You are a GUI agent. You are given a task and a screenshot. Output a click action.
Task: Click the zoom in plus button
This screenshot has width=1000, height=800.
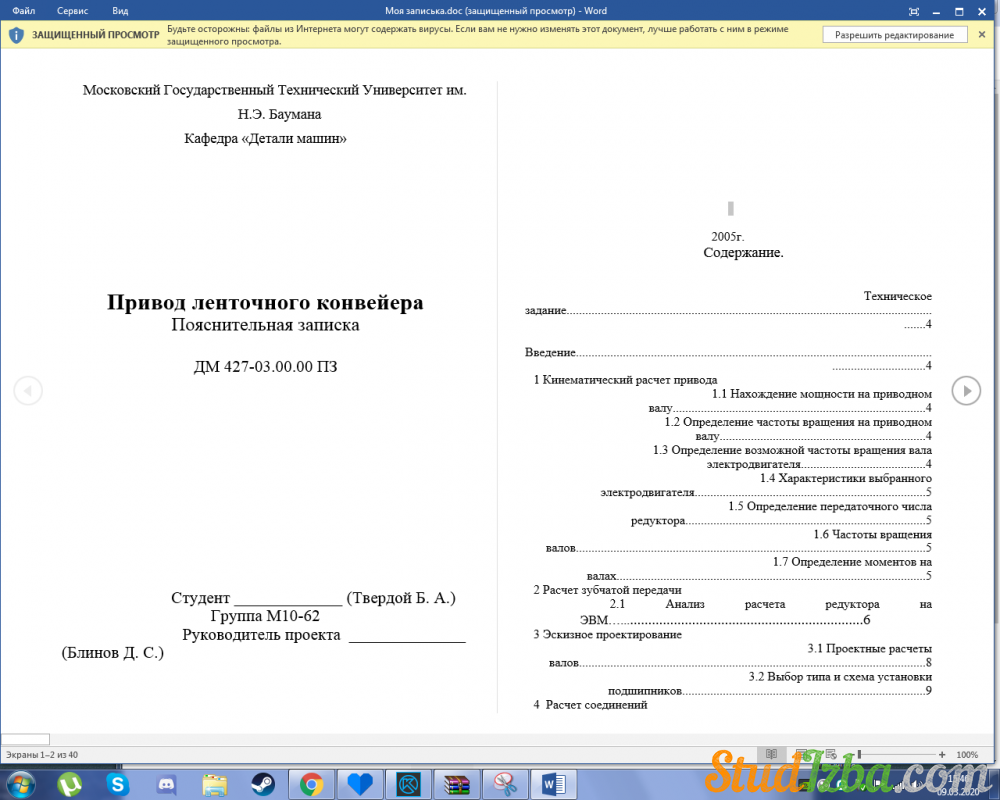942,754
